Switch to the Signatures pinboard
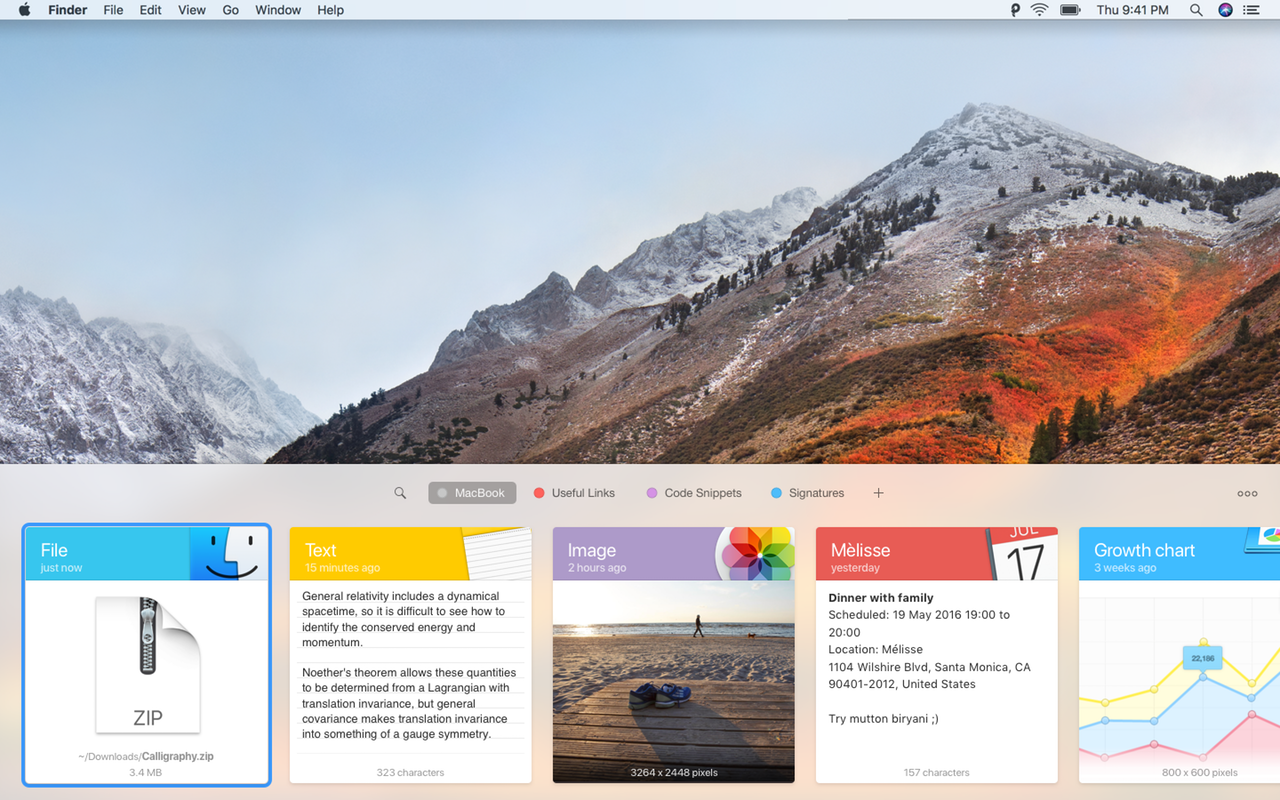This screenshot has height=800, width=1280. [x=808, y=493]
